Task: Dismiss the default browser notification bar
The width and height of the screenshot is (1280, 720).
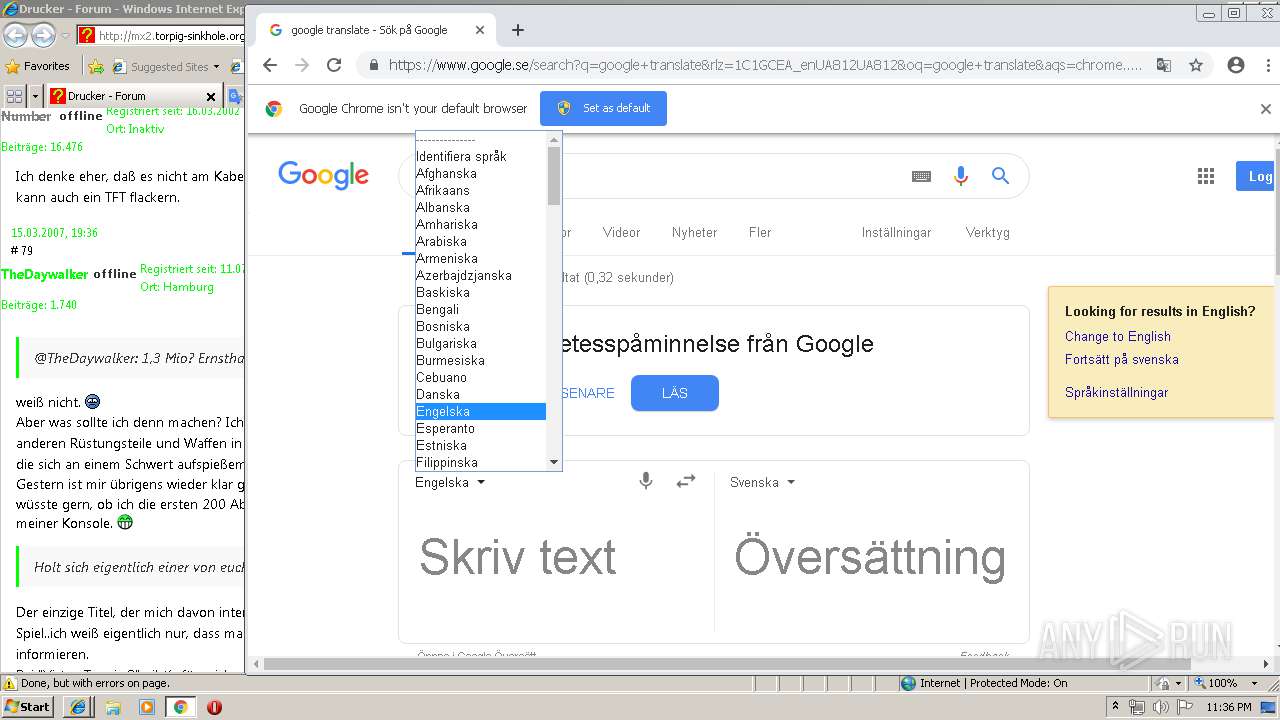Action: (1266, 109)
